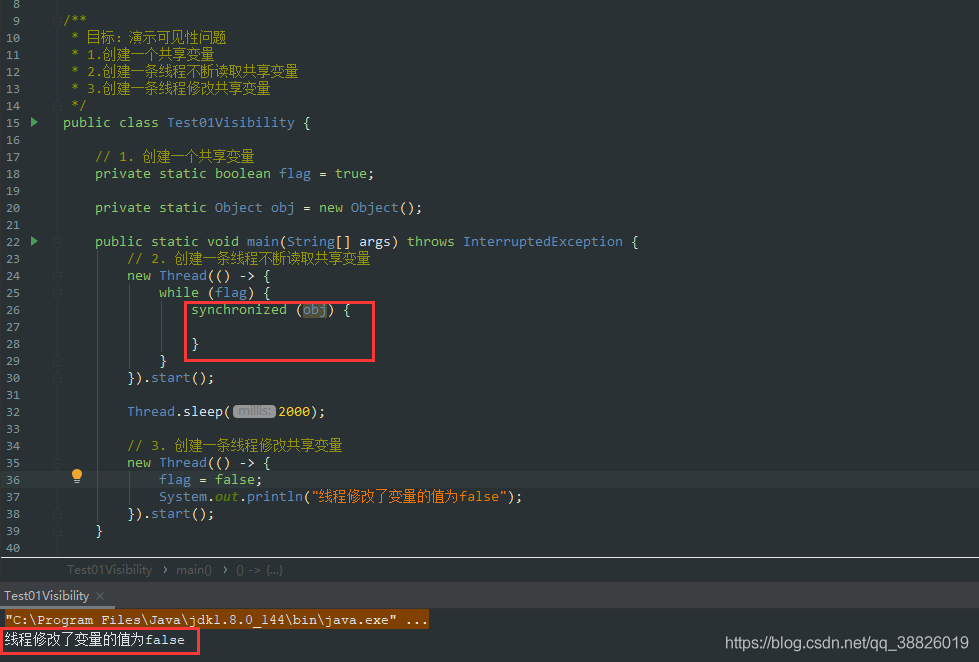
Task: Click the console output 线程修改了变量的值为false
Action: [95, 640]
